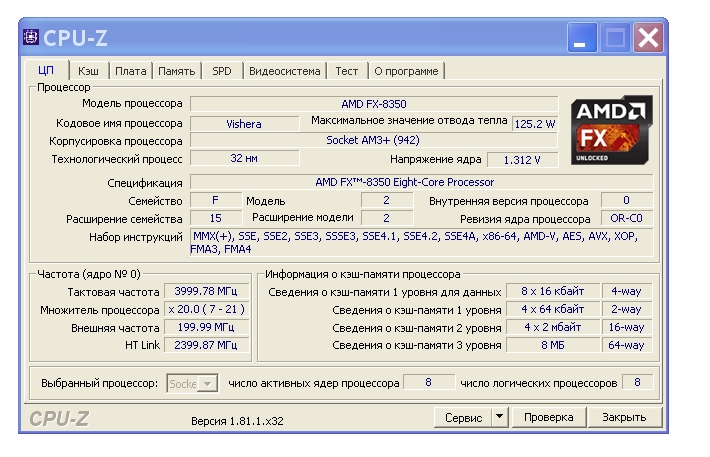Close the window with the red X

pos(648,39)
